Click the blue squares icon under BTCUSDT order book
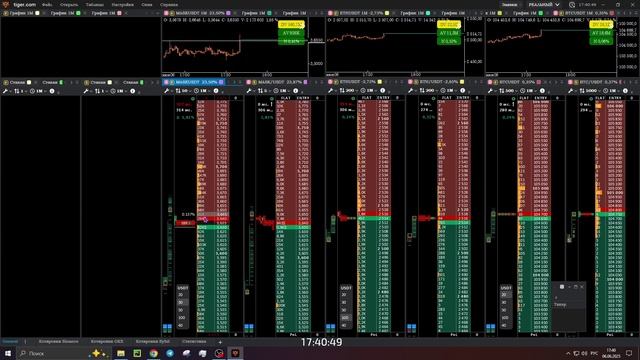The image size is (640, 360). (x=491, y=327)
